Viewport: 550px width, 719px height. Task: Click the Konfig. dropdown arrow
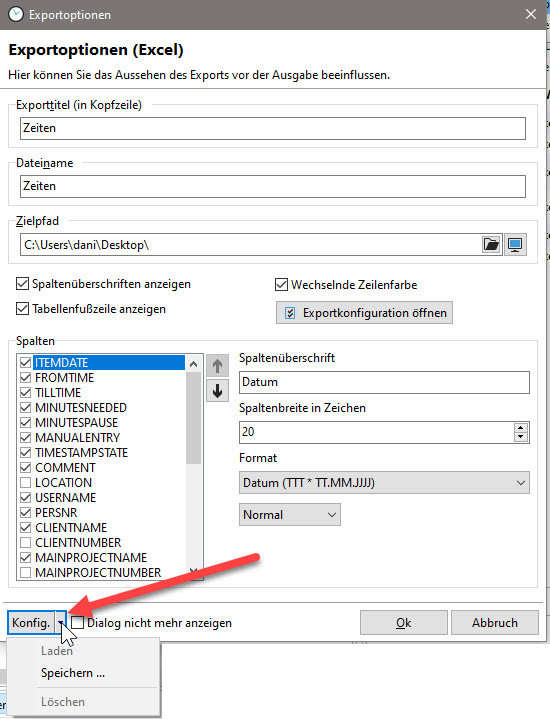61,623
